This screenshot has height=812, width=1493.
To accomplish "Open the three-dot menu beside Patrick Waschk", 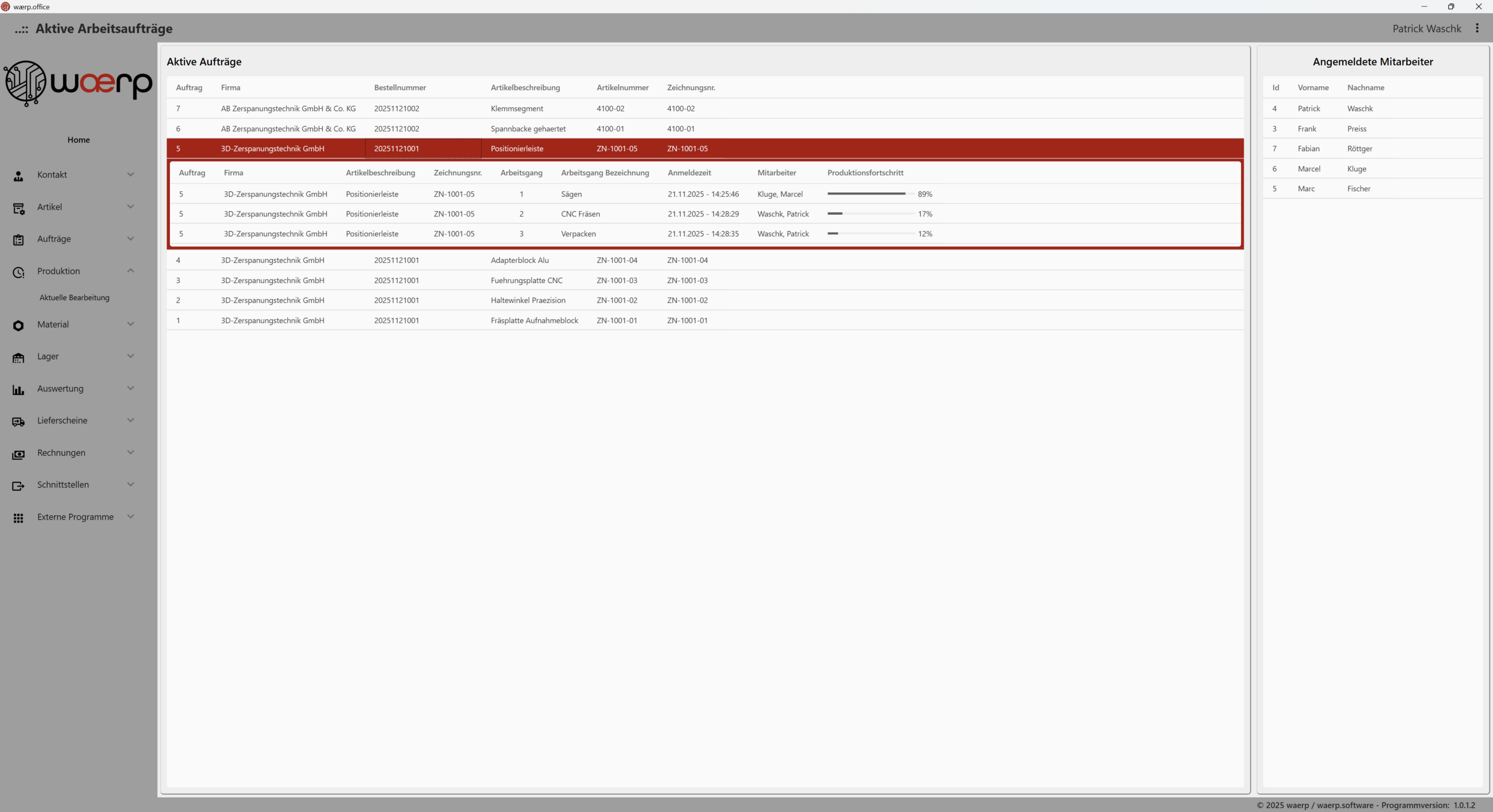I will [x=1477, y=28].
